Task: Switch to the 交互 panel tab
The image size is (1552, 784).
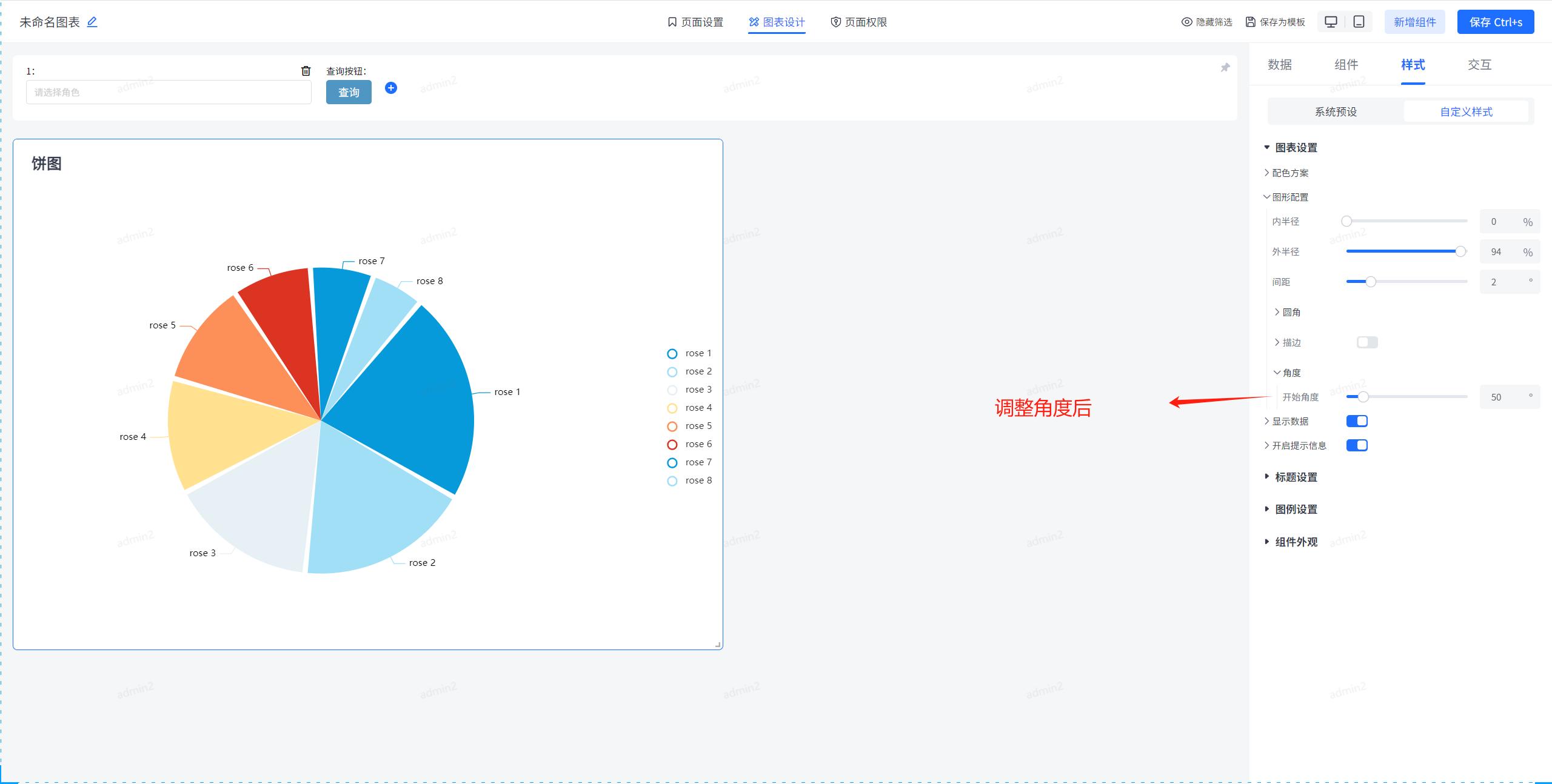Action: point(1479,64)
